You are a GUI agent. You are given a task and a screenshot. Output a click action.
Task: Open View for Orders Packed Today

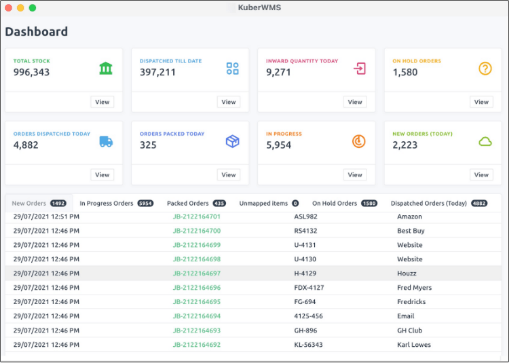click(x=229, y=175)
